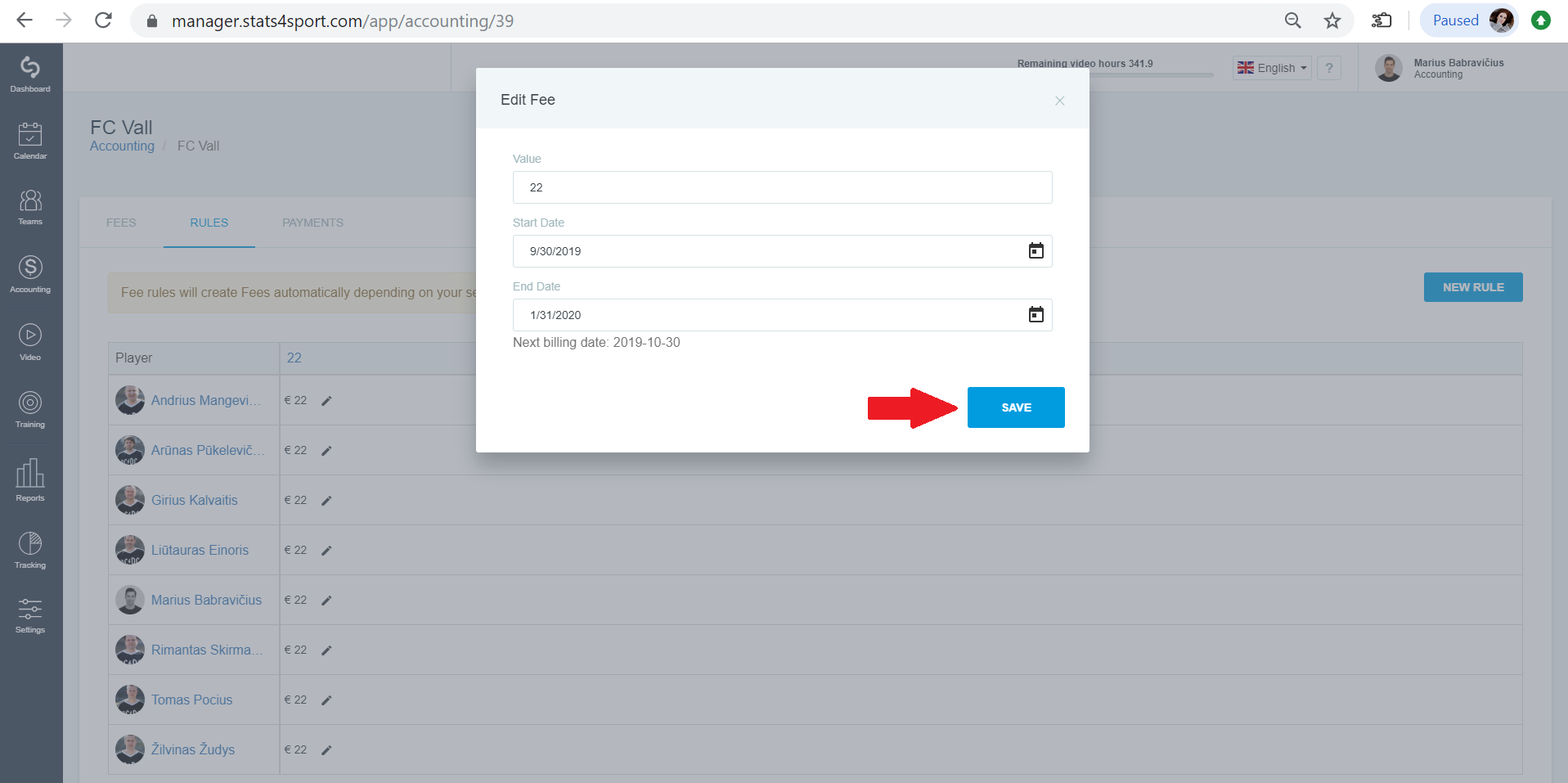Open Girius Kalvaitis player link
The height and width of the screenshot is (783, 1568).
[x=195, y=500]
